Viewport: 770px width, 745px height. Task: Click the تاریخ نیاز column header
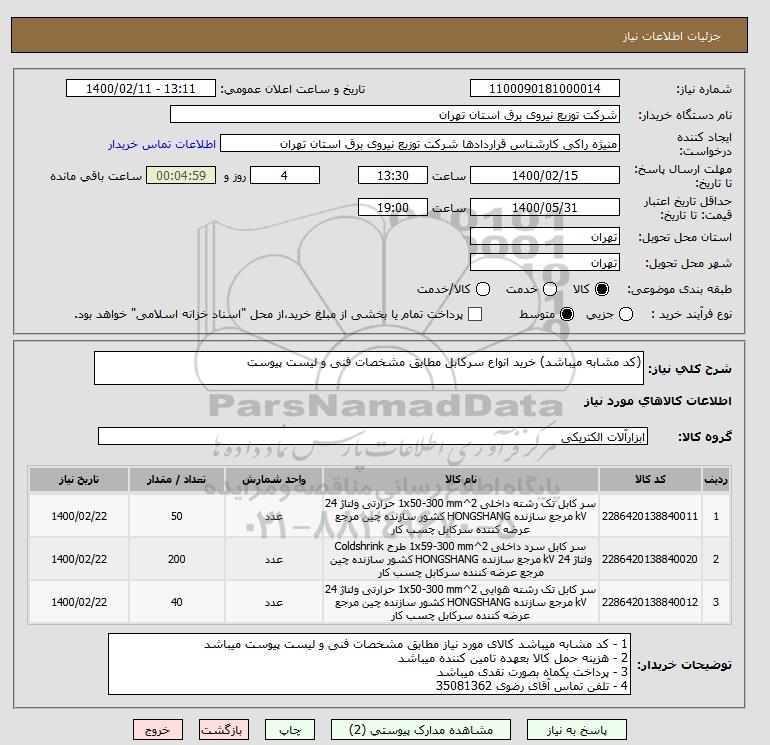coord(79,479)
